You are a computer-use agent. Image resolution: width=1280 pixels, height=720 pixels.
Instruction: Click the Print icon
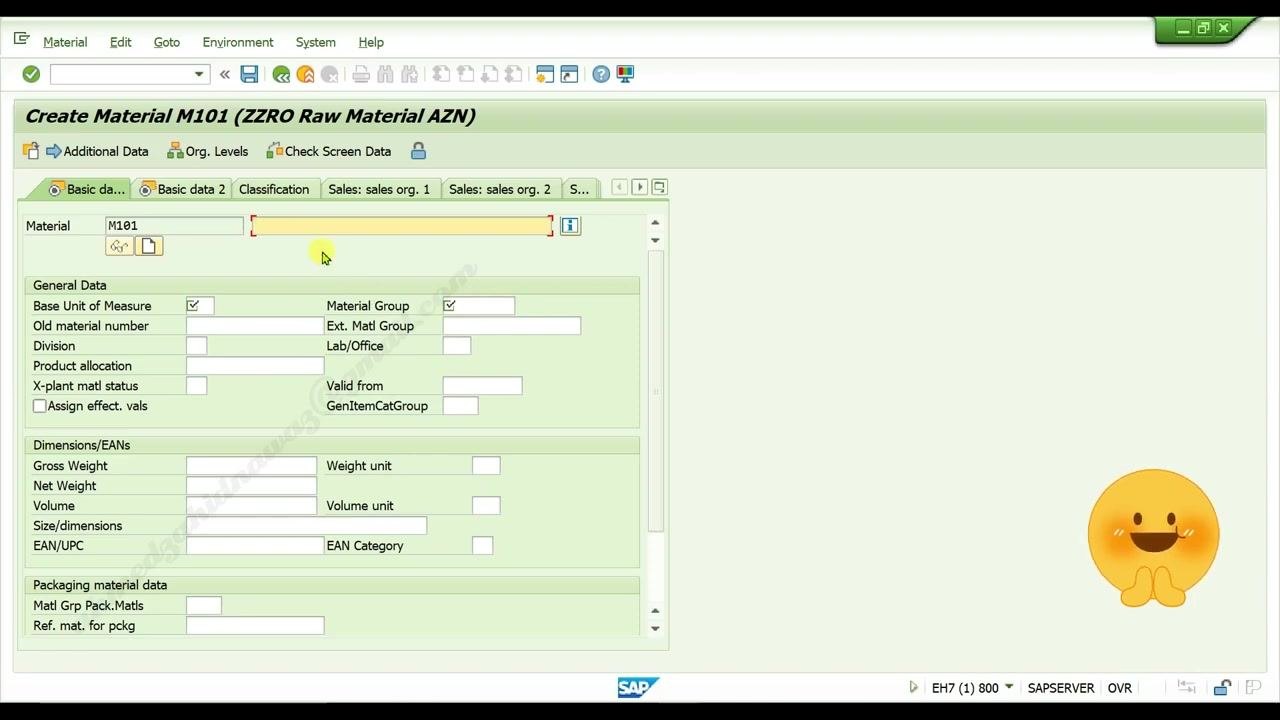tap(361, 74)
